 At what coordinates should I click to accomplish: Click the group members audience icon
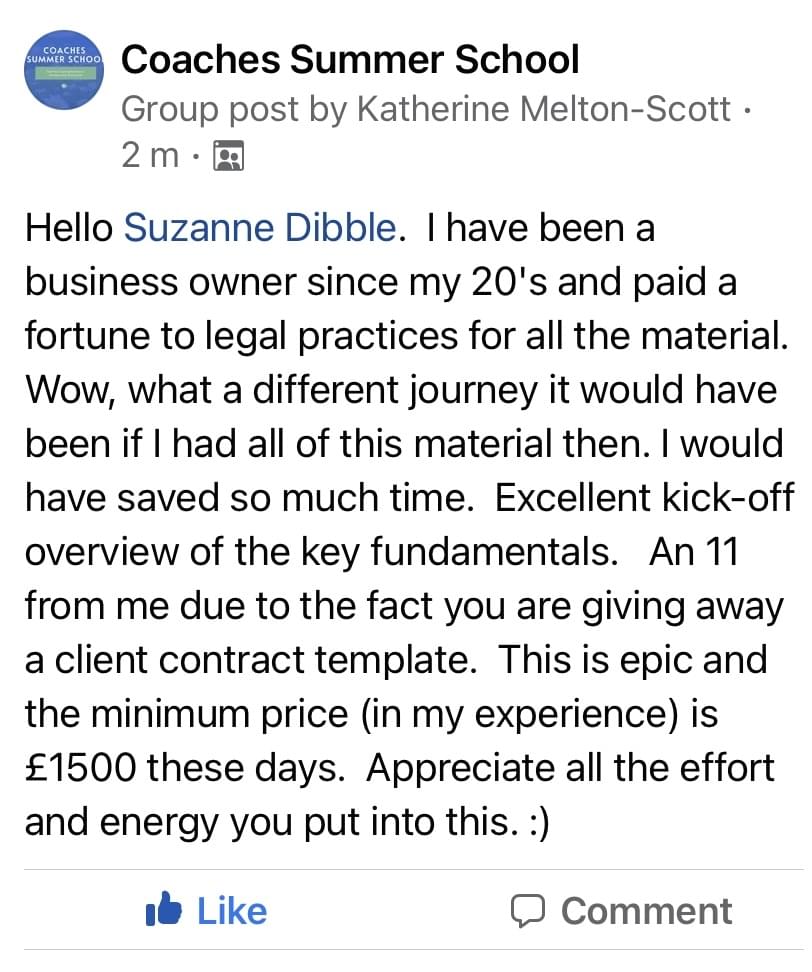pyautogui.click(x=229, y=157)
